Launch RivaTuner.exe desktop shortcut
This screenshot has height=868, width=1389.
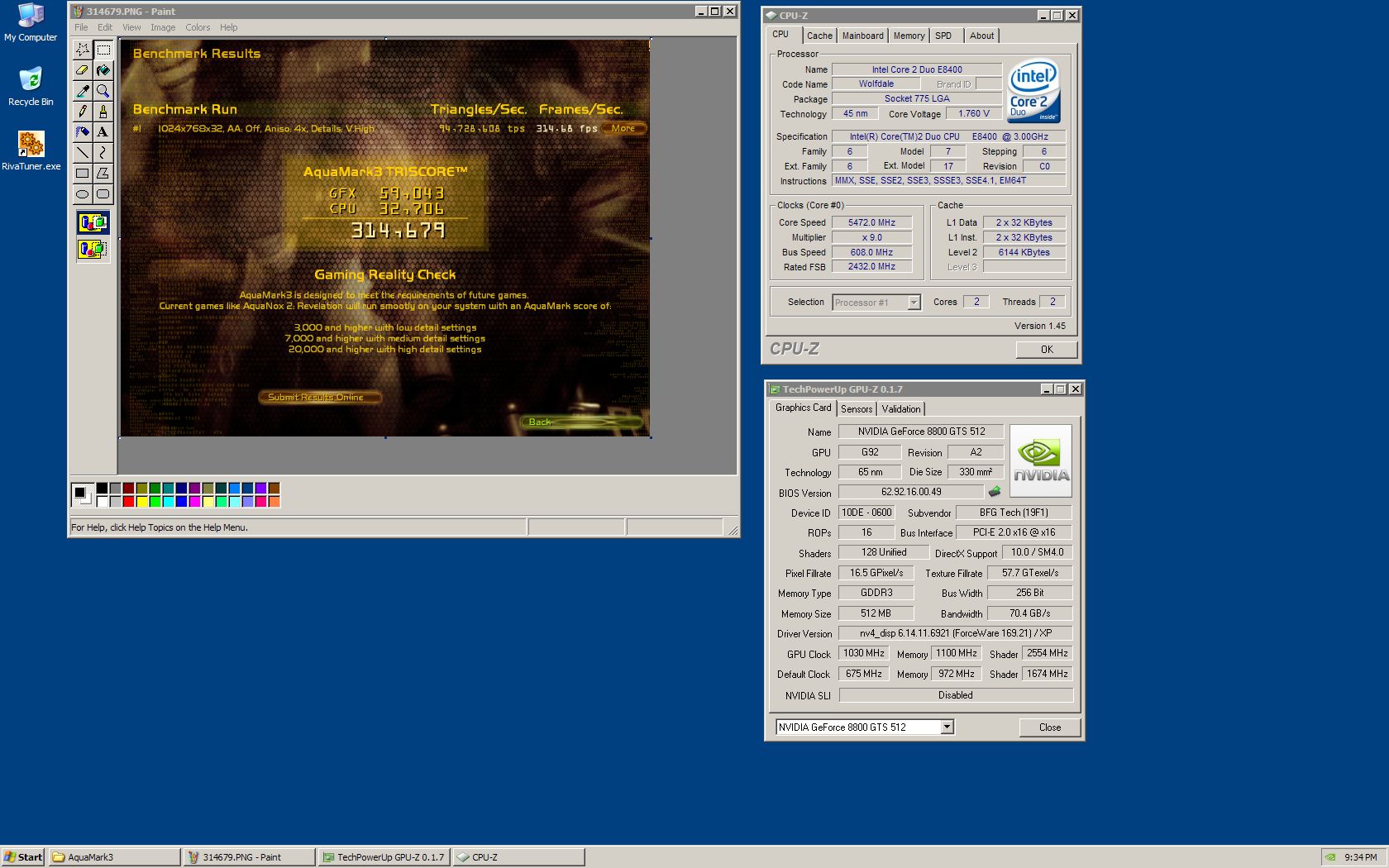(31, 151)
